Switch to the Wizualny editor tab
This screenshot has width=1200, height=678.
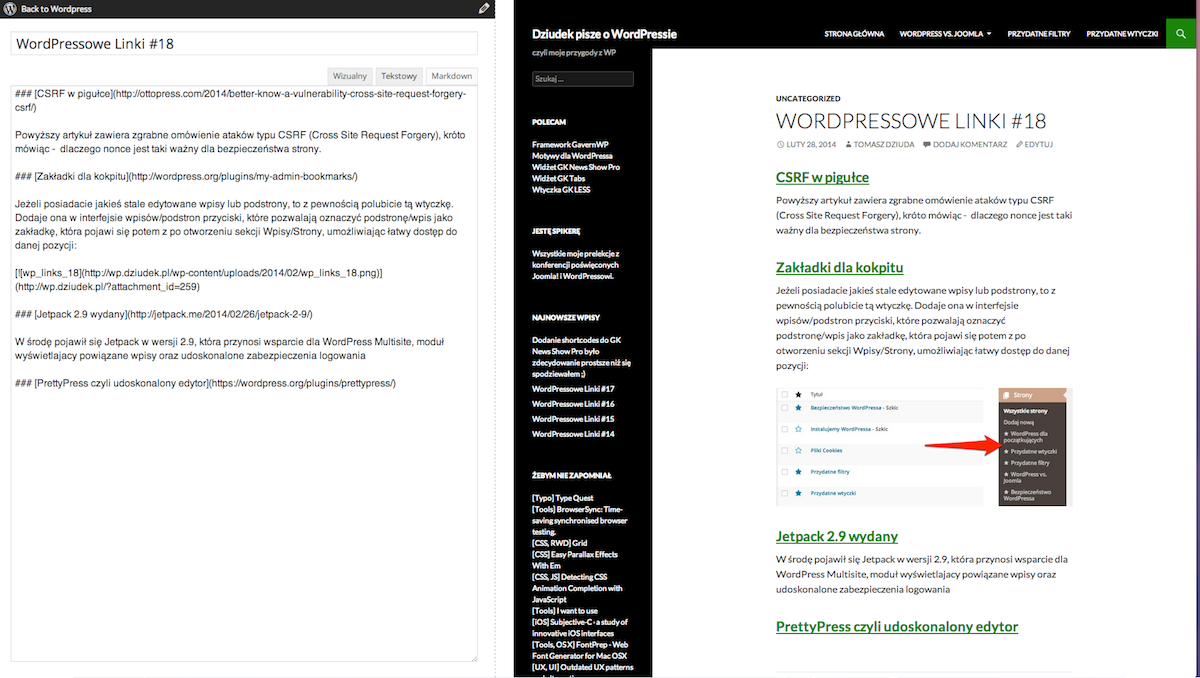coord(350,76)
